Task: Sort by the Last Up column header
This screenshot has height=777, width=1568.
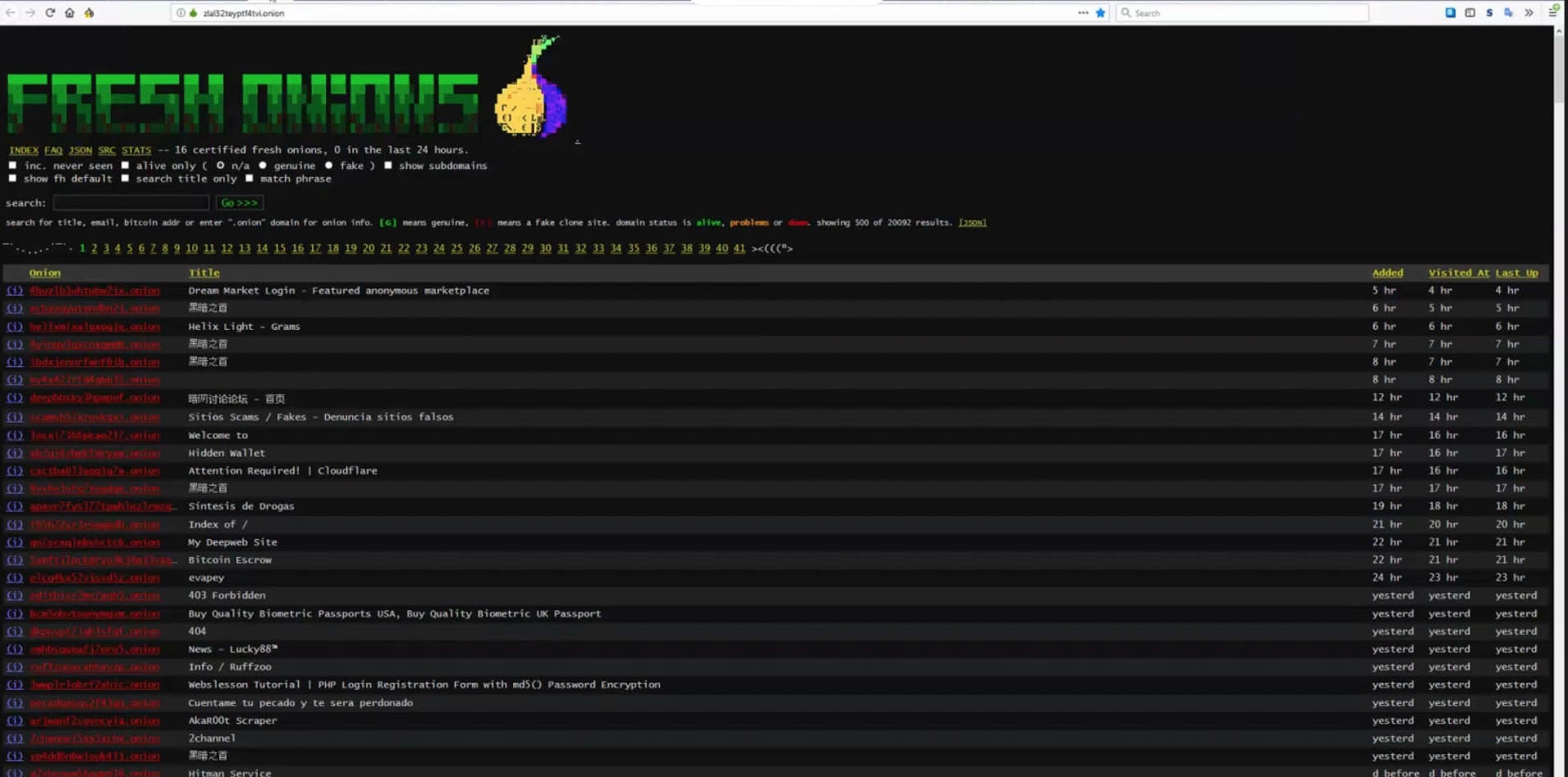Action: tap(1517, 272)
